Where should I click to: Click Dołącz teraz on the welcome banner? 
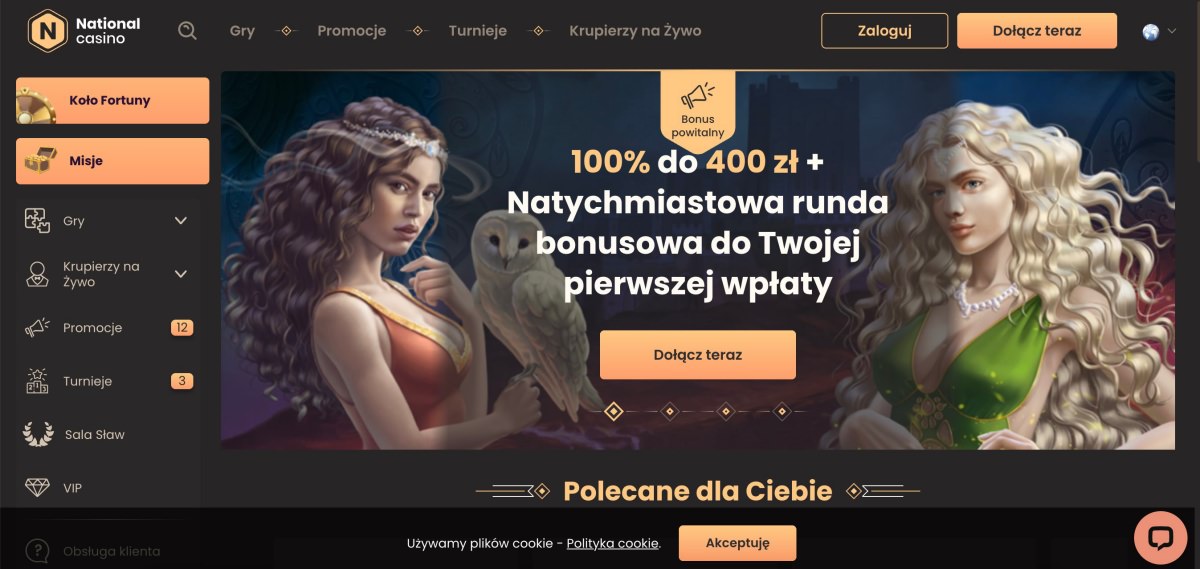698,355
